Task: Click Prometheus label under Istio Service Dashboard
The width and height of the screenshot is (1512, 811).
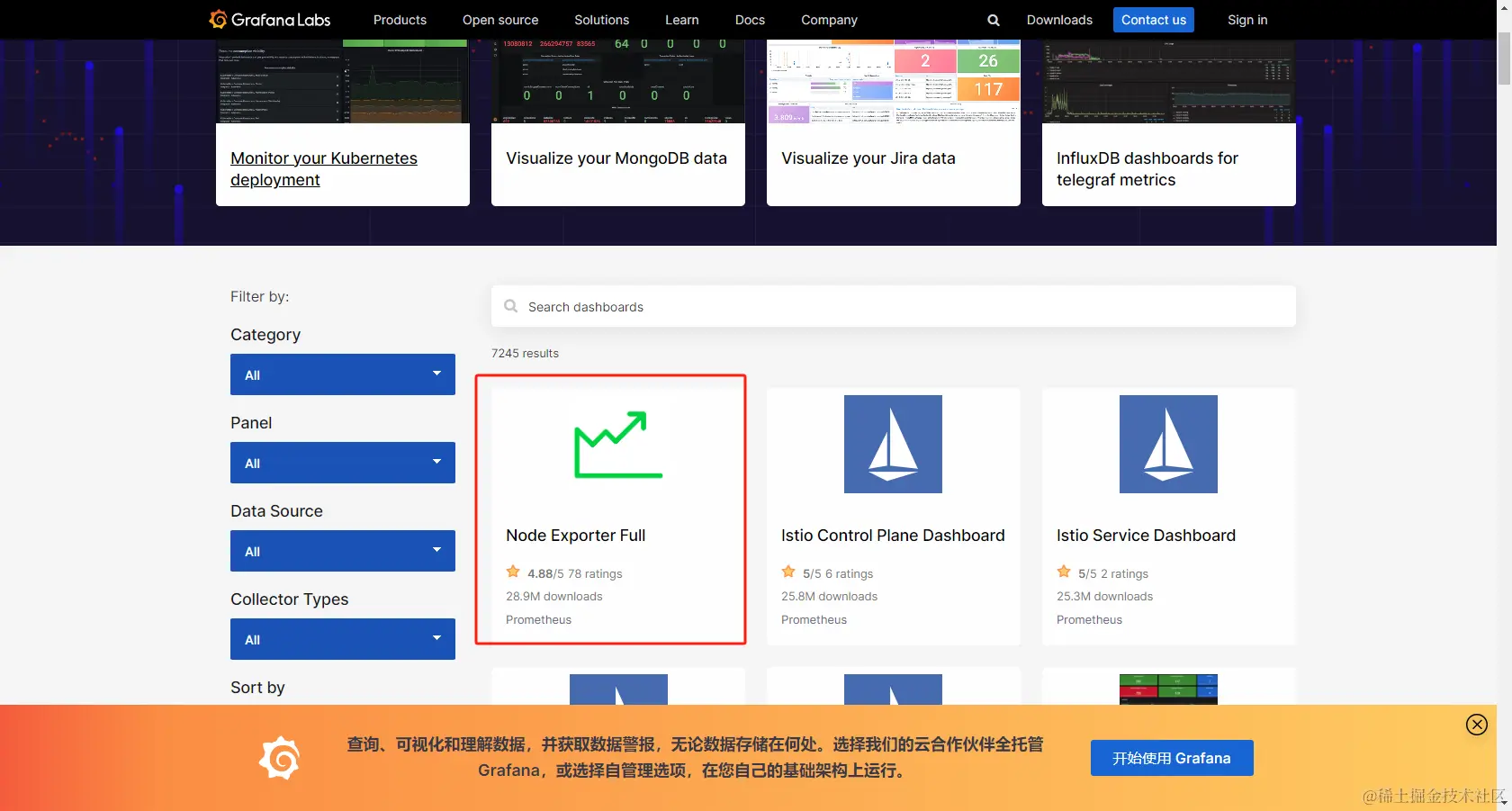Action: tap(1089, 619)
